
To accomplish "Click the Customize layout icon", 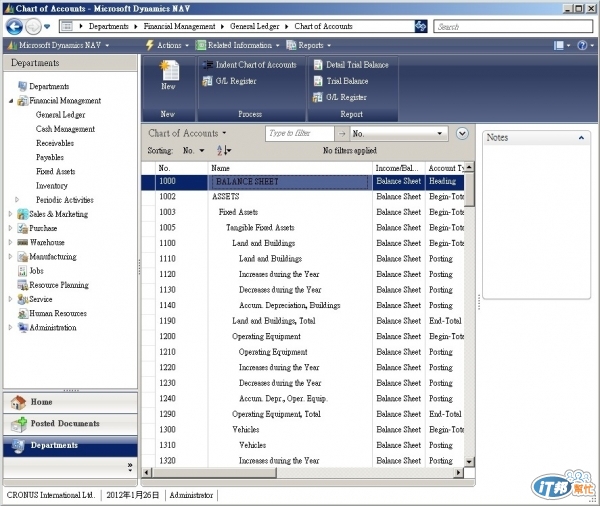I will click(561, 46).
